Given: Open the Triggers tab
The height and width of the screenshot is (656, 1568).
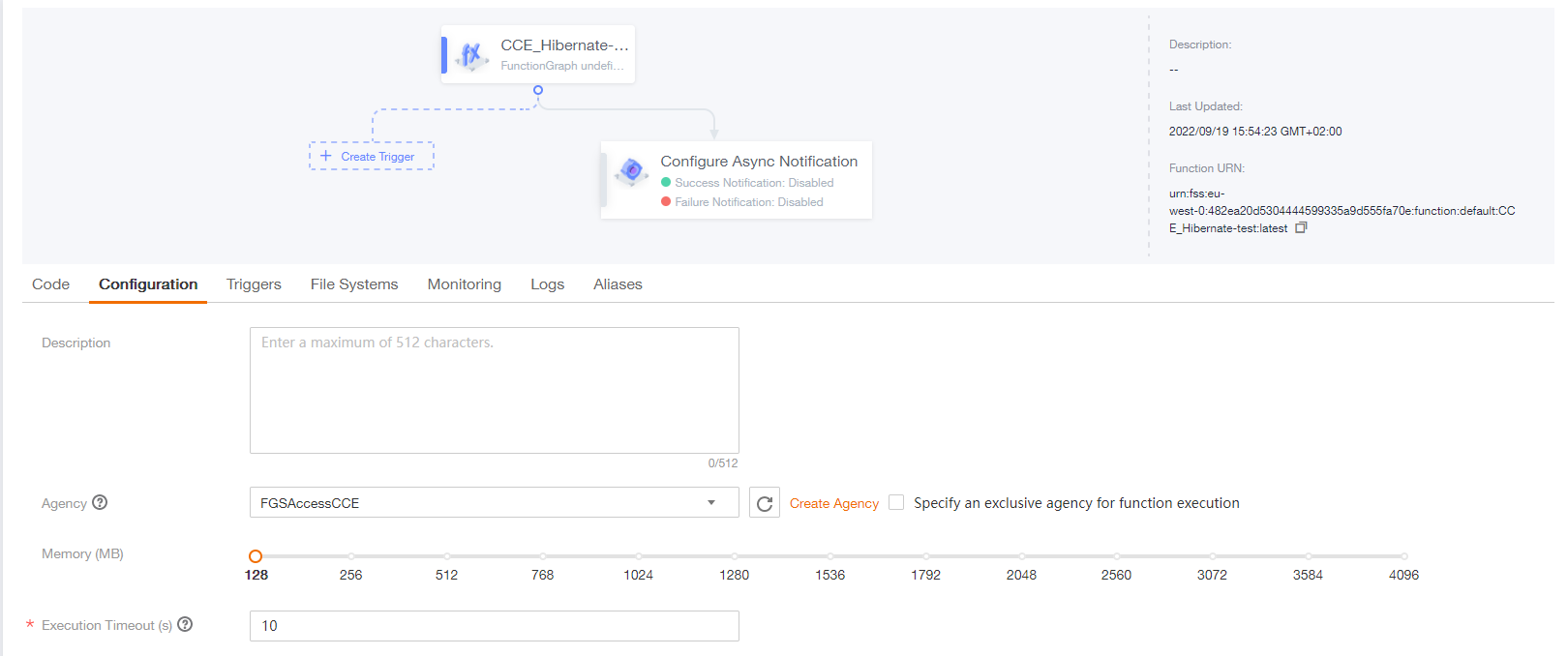Looking at the screenshot, I should click(254, 284).
